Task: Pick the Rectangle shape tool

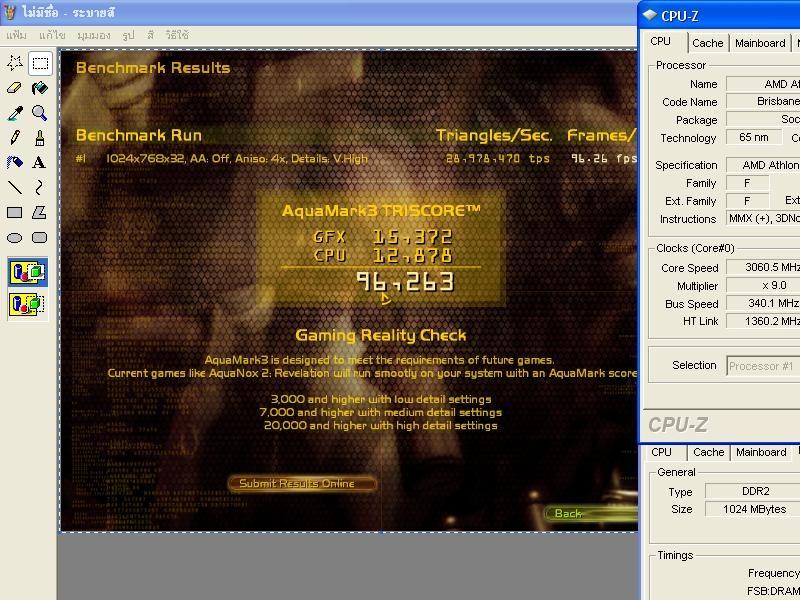Action: point(15,213)
